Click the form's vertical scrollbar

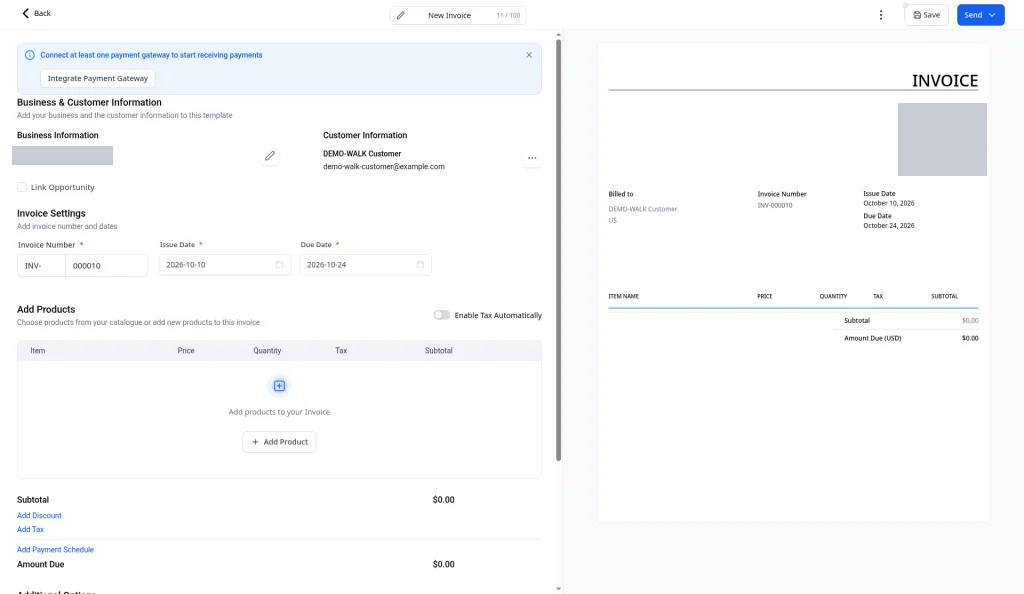coord(558,251)
